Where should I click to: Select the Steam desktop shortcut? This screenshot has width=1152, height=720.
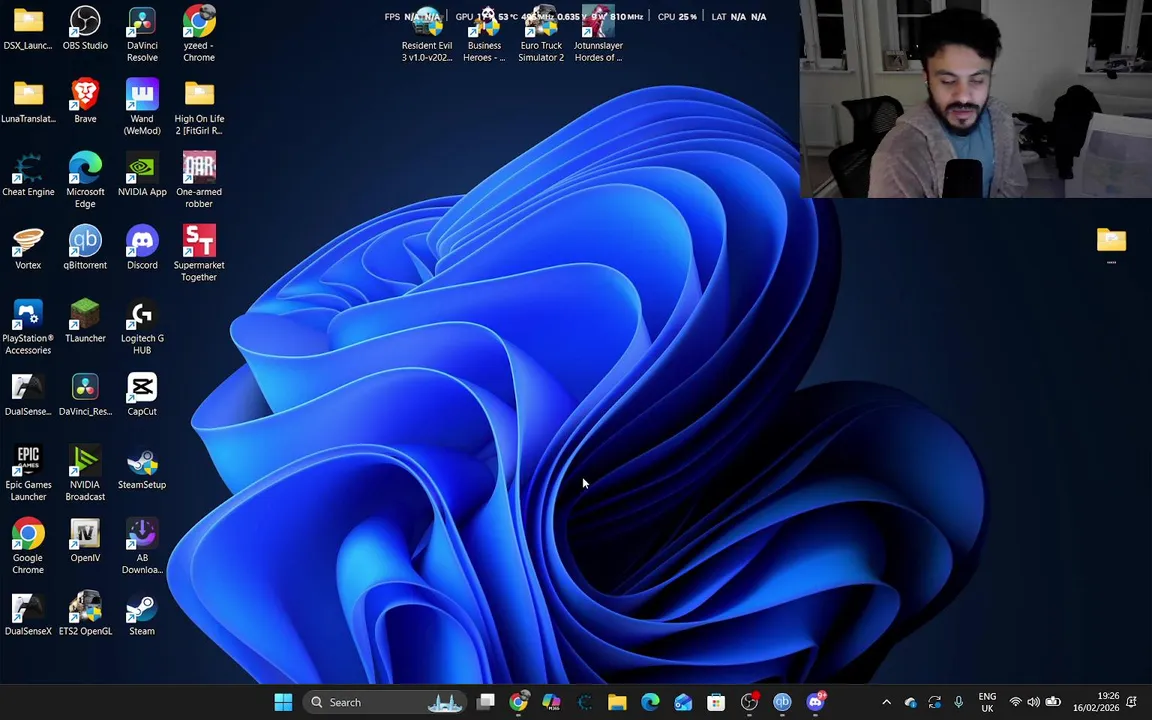(x=142, y=616)
